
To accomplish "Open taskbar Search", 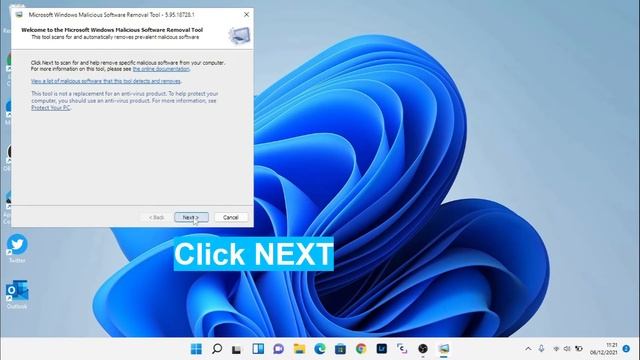I will click(x=217, y=349).
